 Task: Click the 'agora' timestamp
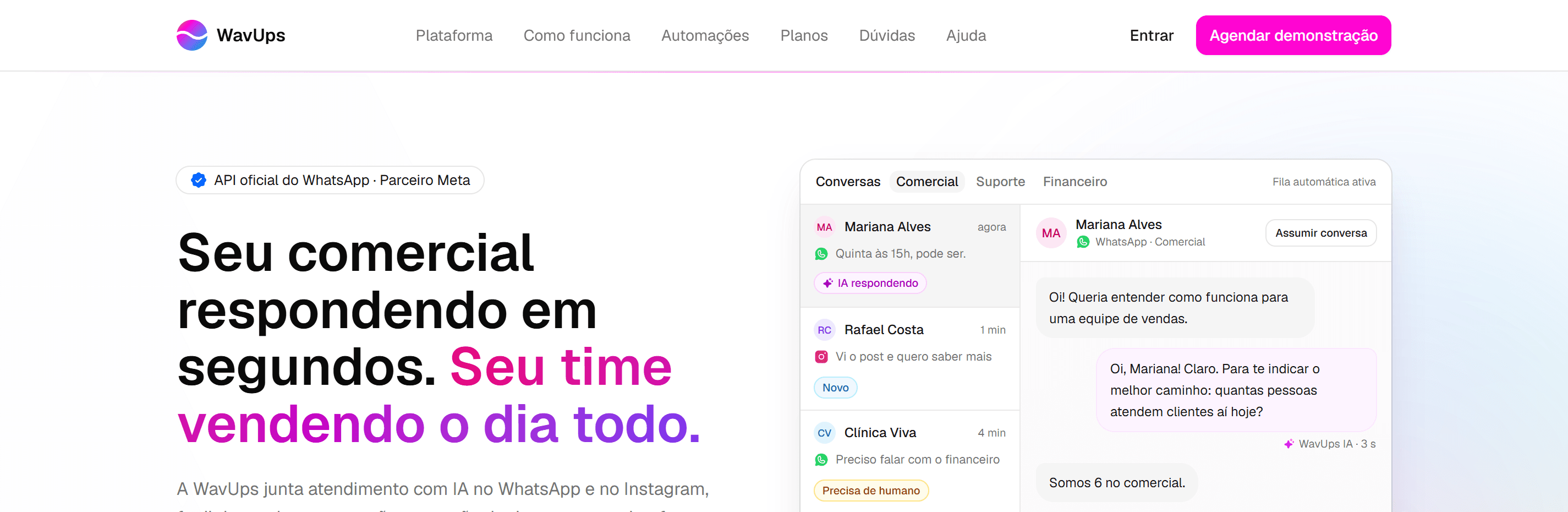(x=991, y=227)
